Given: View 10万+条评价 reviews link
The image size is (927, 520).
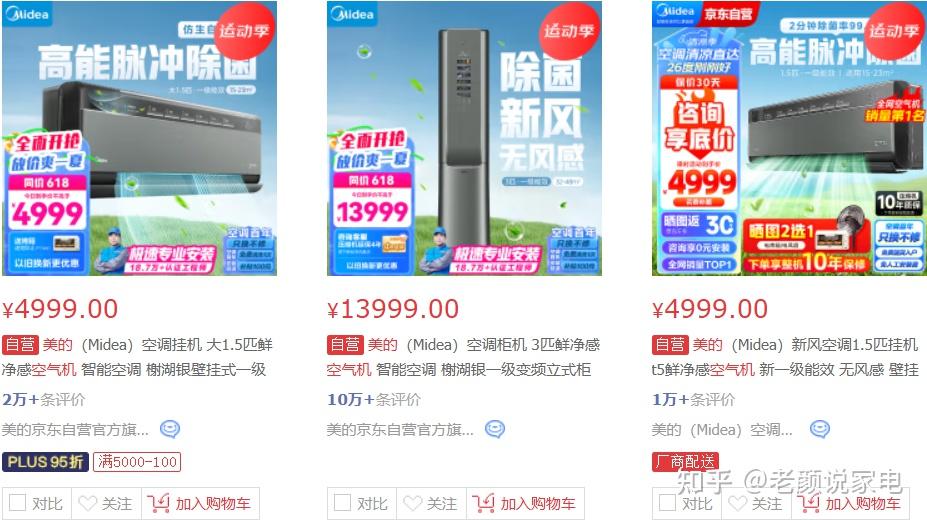Looking at the screenshot, I should pos(374,399).
